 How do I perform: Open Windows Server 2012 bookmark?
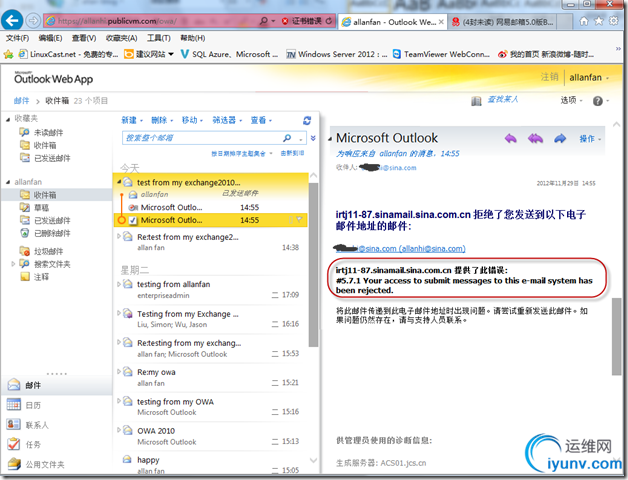337,54
